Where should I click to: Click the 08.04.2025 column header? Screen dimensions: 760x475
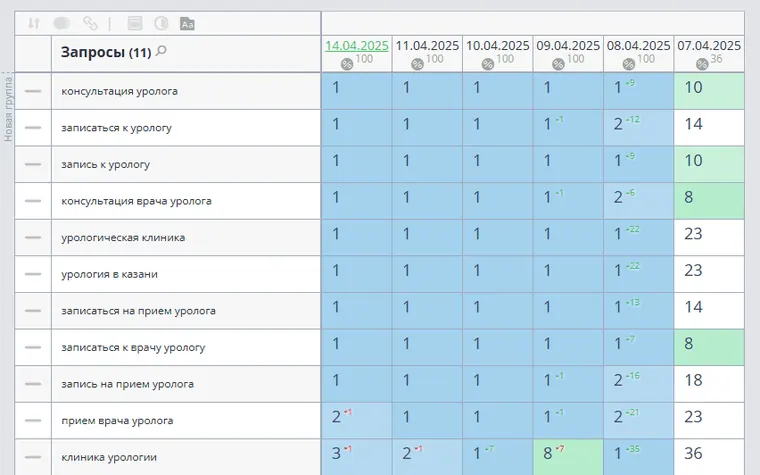(638, 46)
